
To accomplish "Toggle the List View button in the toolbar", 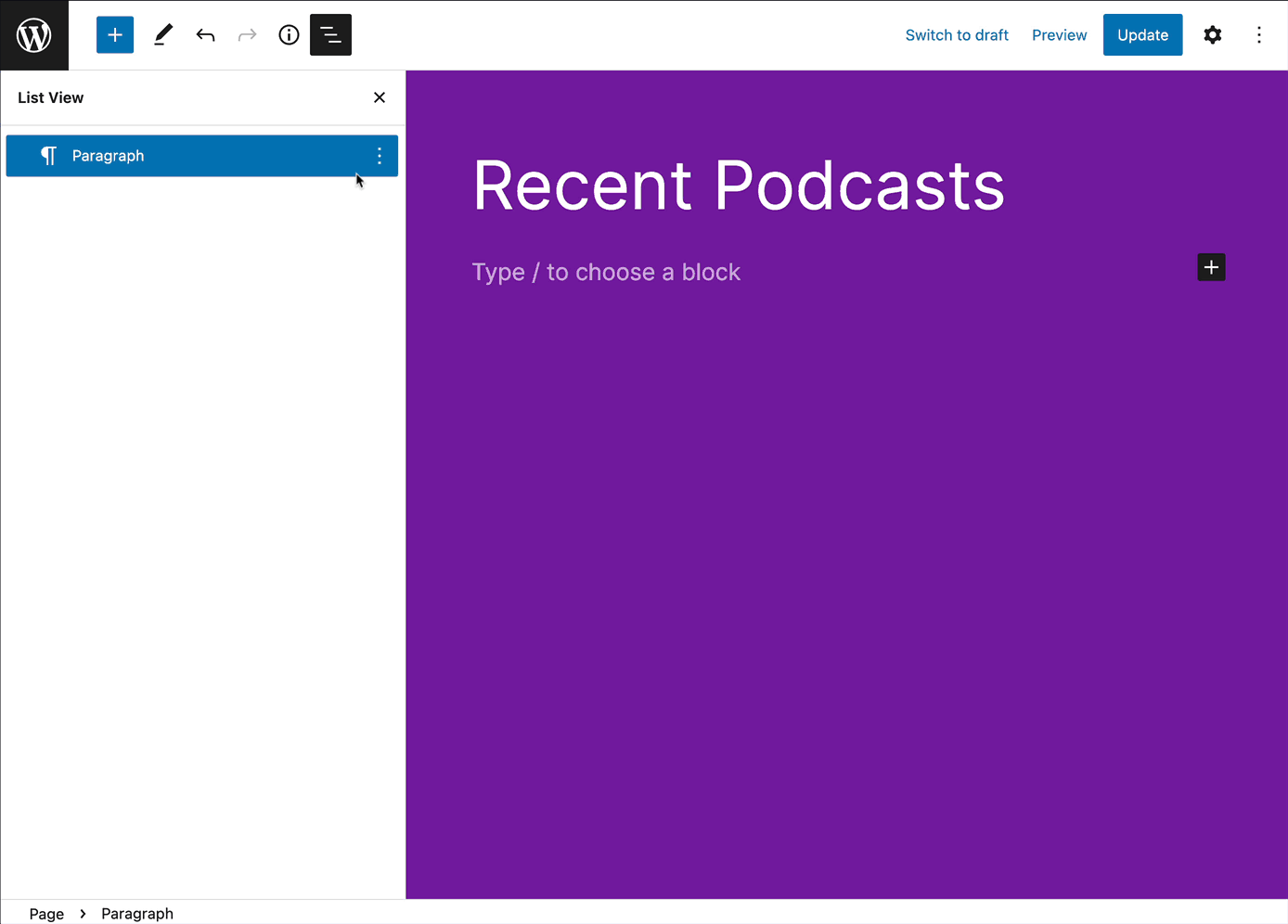I will point(330,35).
